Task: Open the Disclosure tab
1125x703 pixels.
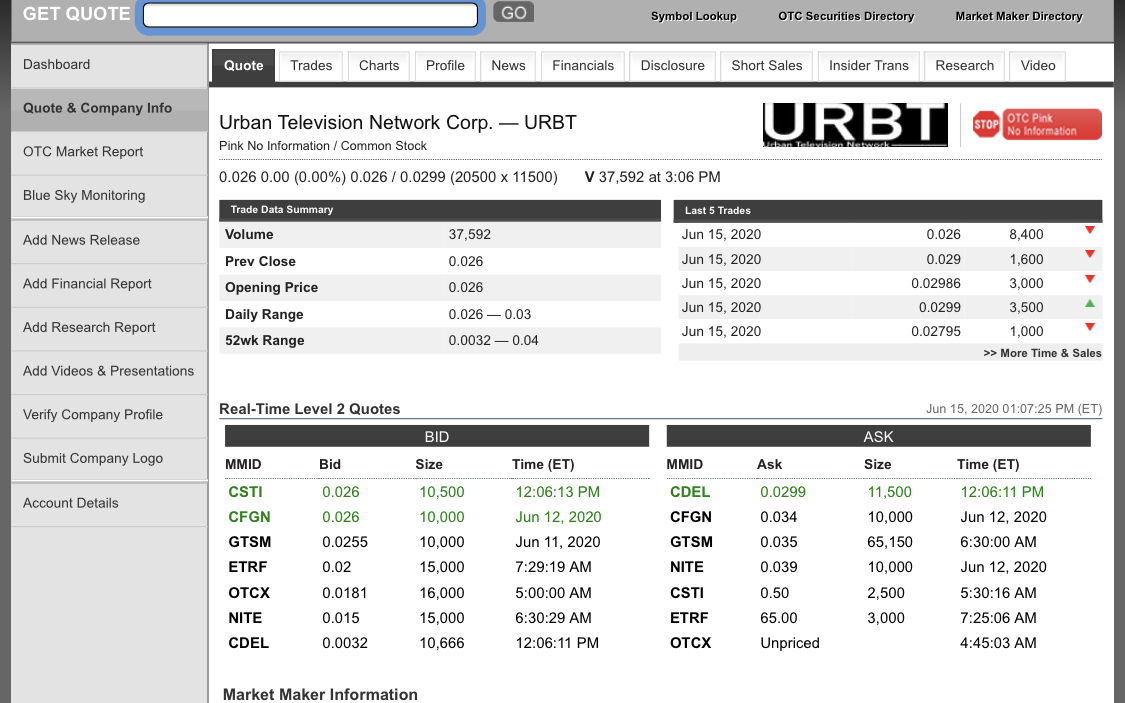Action: pos(672,65)
